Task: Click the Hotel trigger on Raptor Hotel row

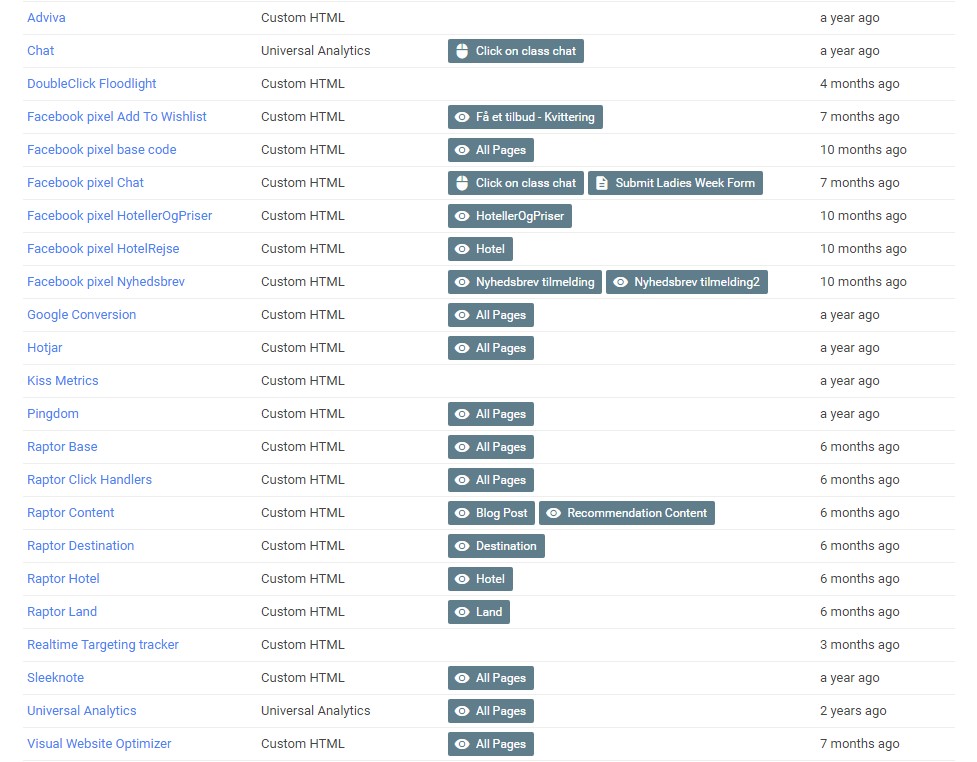Action: point(480,579)
